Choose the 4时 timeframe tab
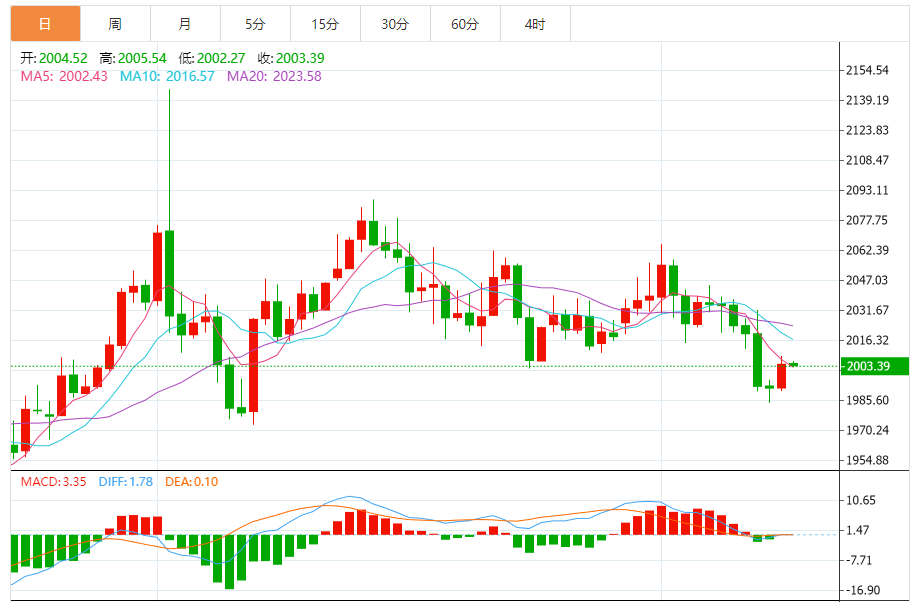 point(535,24)
